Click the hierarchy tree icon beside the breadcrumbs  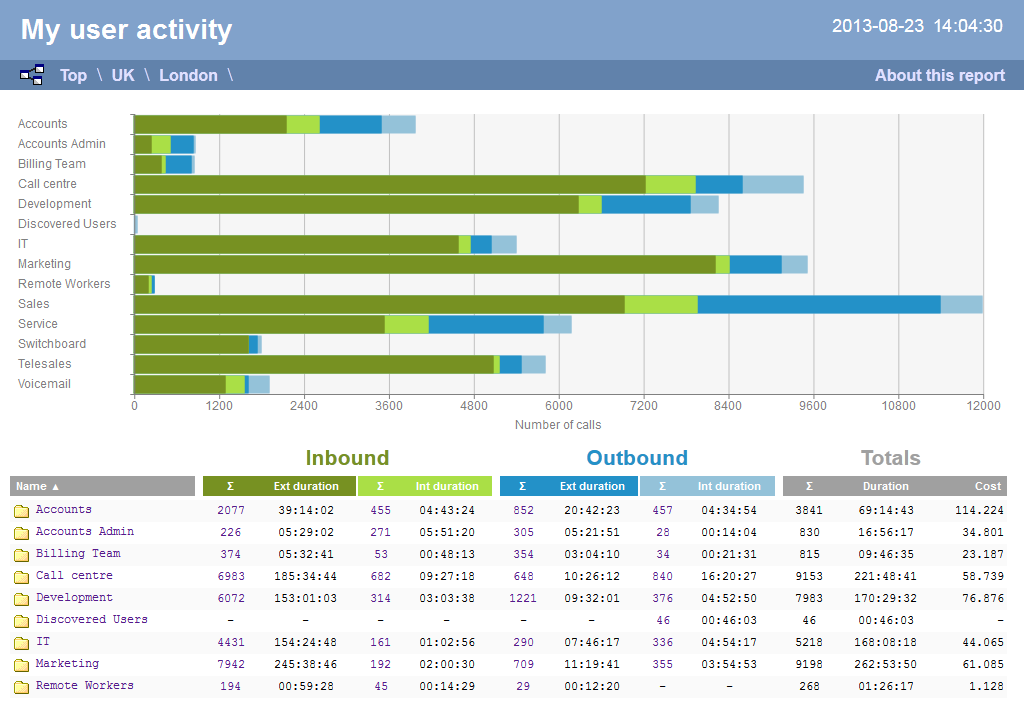pos(31,74)
